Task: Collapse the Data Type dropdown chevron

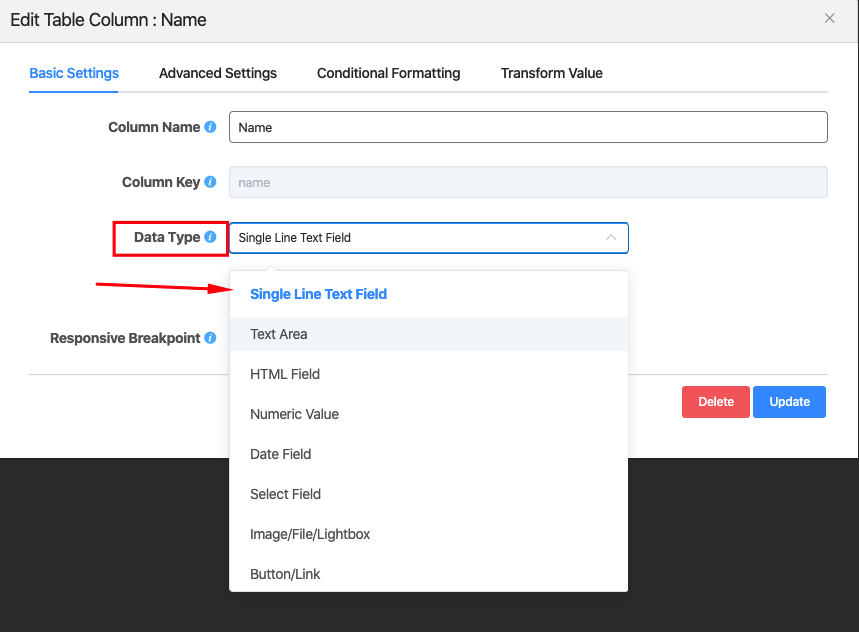Action: (x=610, y=237)
